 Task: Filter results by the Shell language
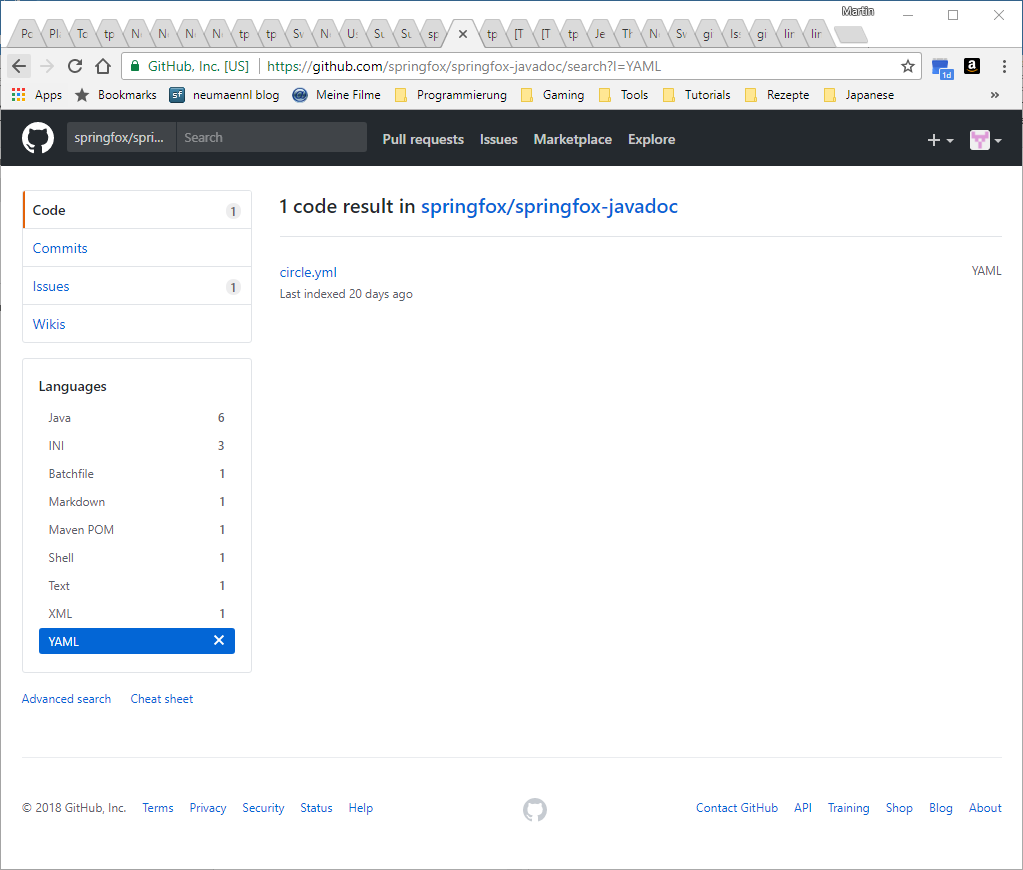point(61,557)
